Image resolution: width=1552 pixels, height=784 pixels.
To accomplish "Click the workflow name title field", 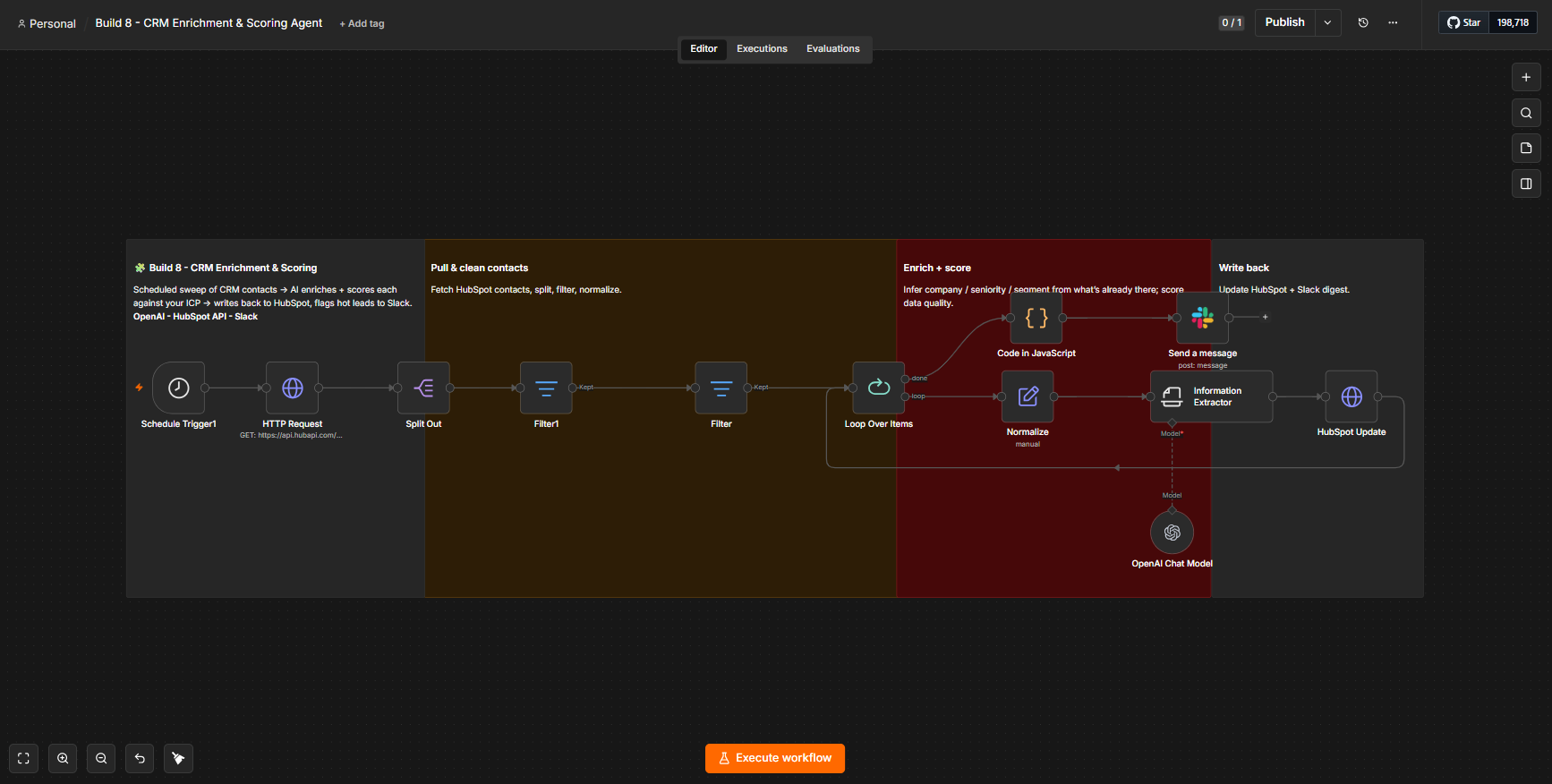I will 209,22.
